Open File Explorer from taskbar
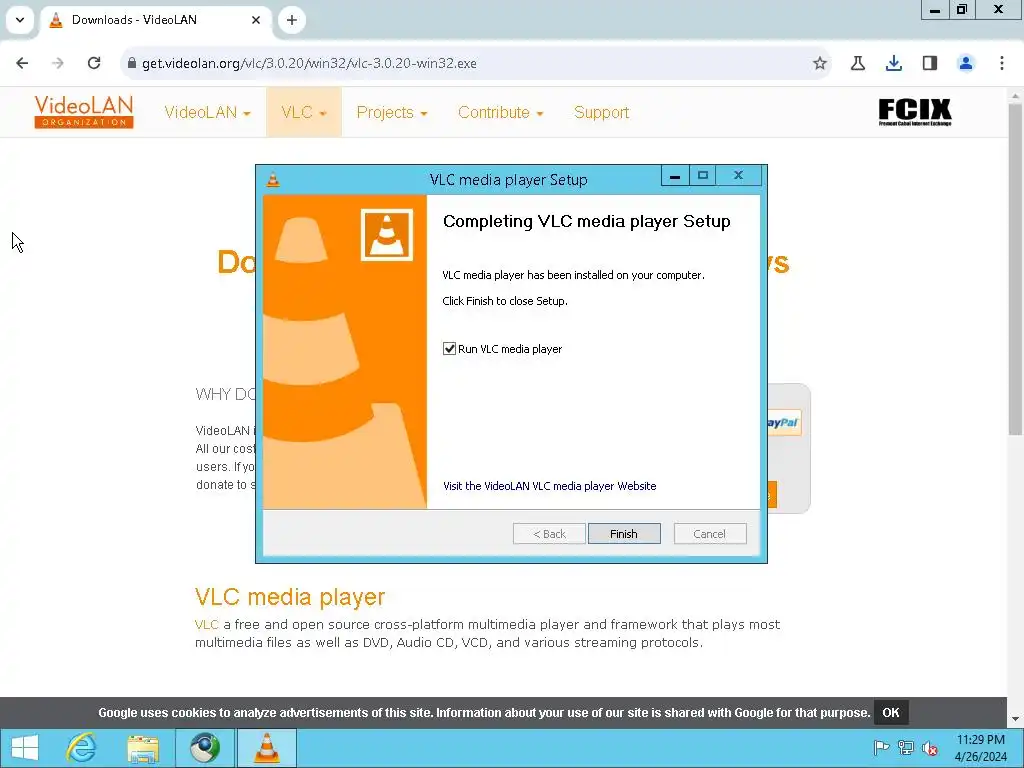The image size is (1024, 768). coord(143,748)
